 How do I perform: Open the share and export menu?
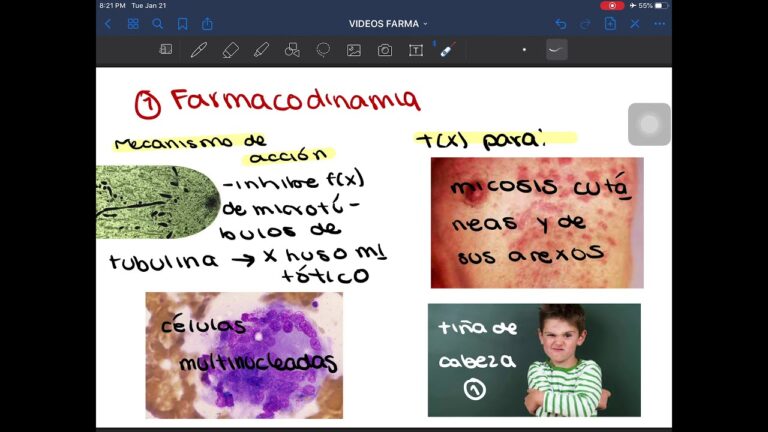(x=207, y=24)
